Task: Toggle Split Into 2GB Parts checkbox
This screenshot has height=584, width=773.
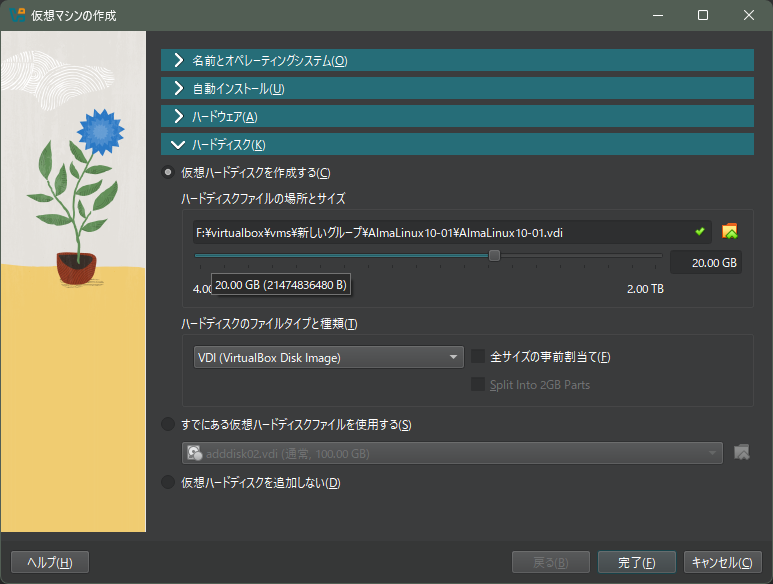Action: [x=478, y=384]
